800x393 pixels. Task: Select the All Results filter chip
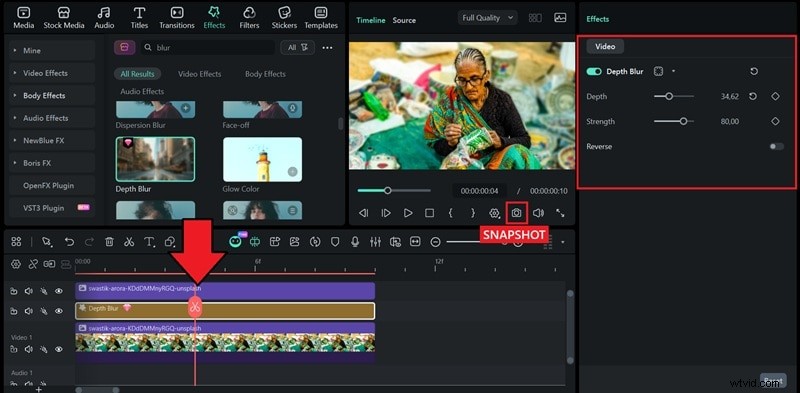[x=137, y=74]
